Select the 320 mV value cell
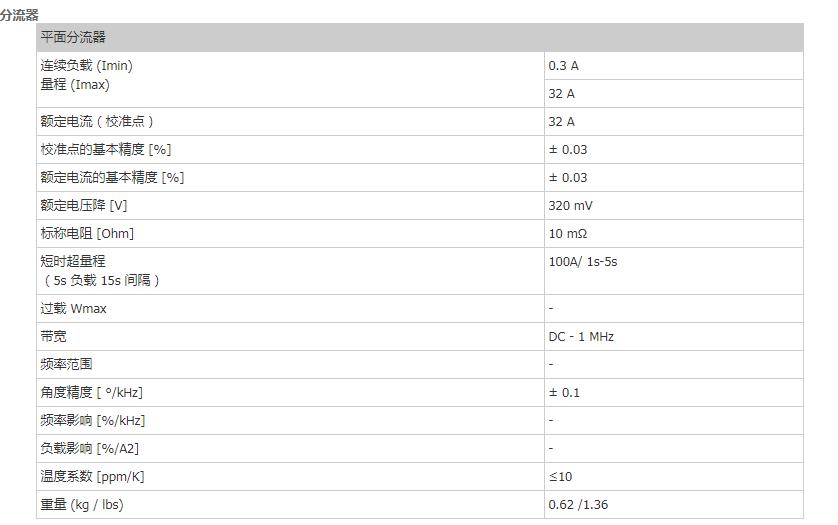This screenshot has width=838, height=525. [571, 206]
